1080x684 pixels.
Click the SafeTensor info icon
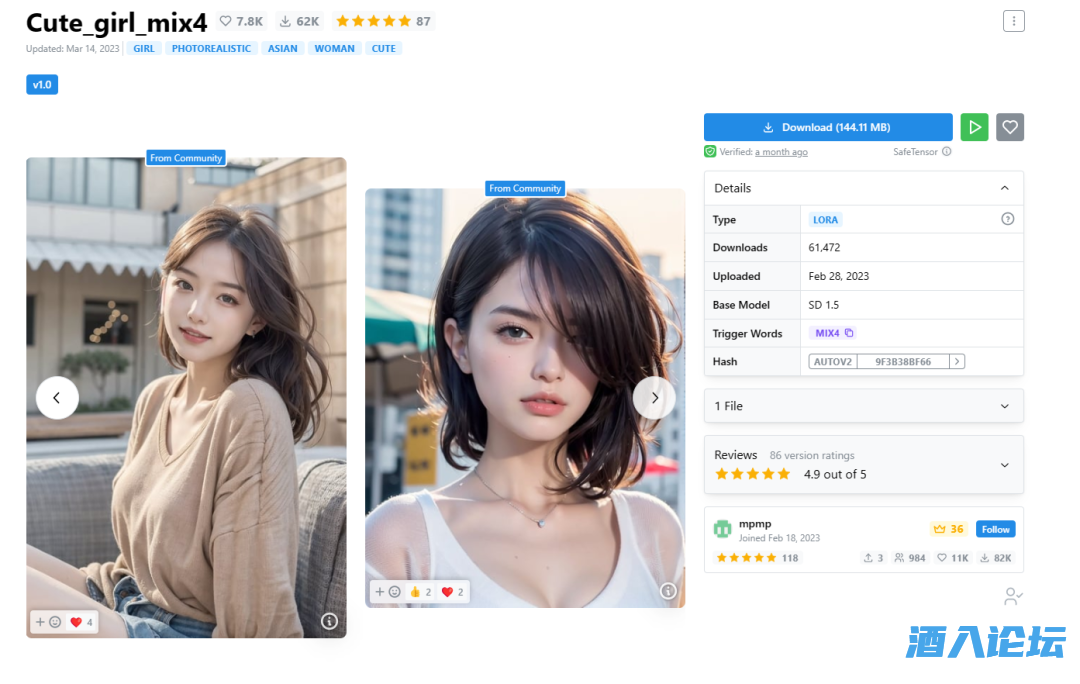point(946,152)
